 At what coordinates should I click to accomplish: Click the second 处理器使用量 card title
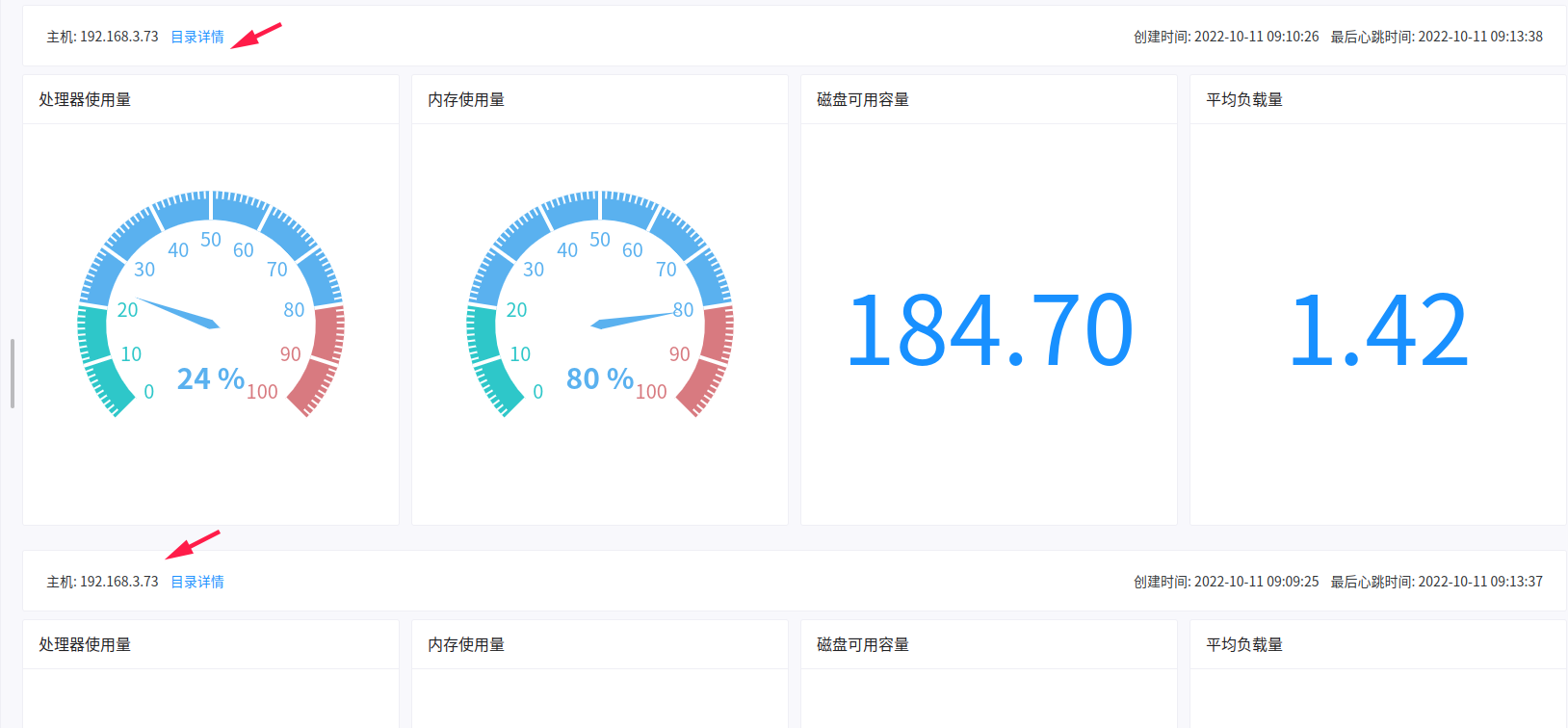[85, 645]
